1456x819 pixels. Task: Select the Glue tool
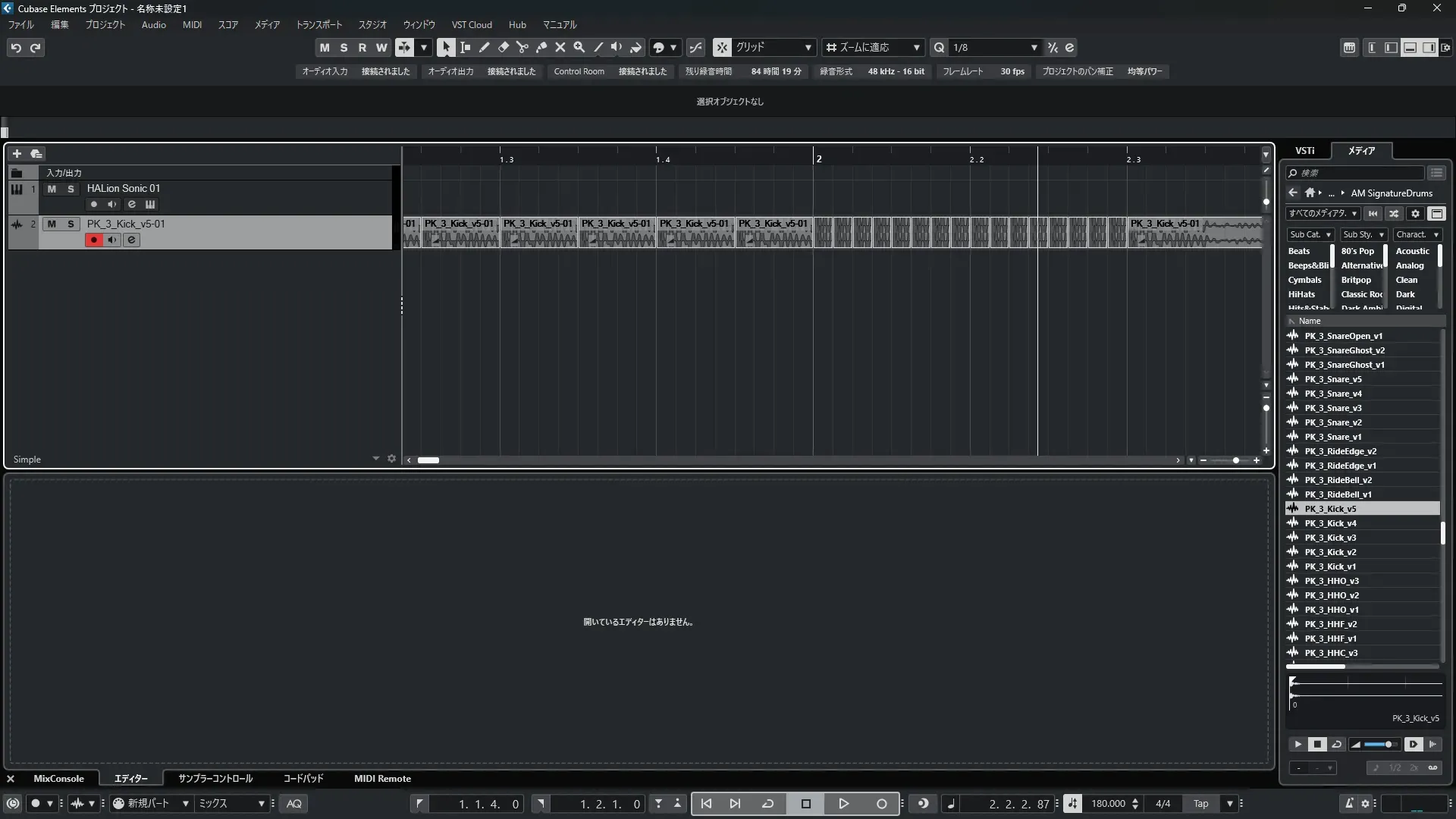point(541,47)
